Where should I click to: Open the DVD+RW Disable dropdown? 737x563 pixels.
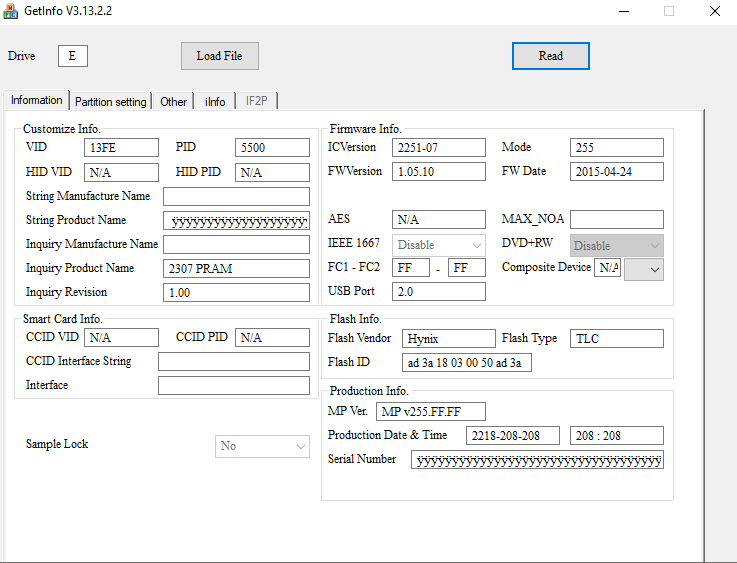[617, 245]
